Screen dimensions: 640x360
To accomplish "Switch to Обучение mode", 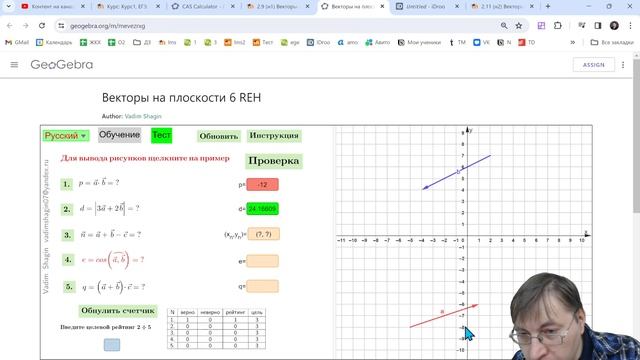I will point(120,135).
